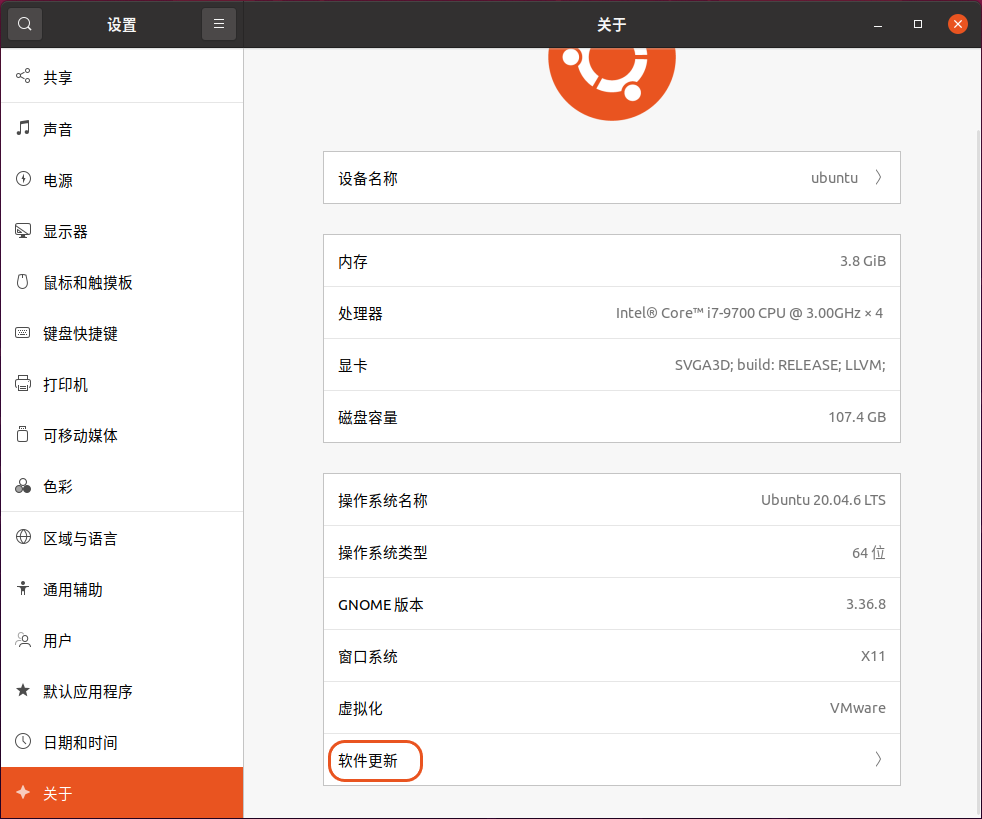Select 通用辅助 in the sidebar

122,590
